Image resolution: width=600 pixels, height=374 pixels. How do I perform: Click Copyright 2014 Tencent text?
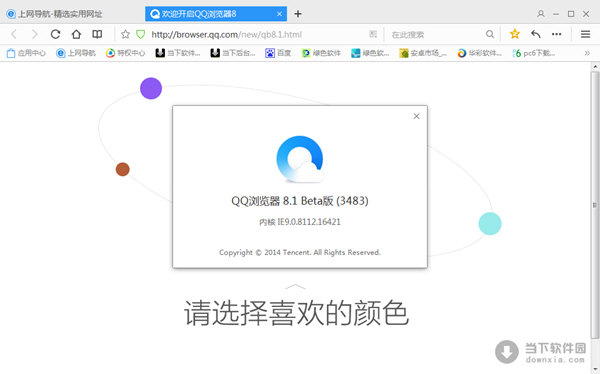pyautogui.click(x=300, y=252)
